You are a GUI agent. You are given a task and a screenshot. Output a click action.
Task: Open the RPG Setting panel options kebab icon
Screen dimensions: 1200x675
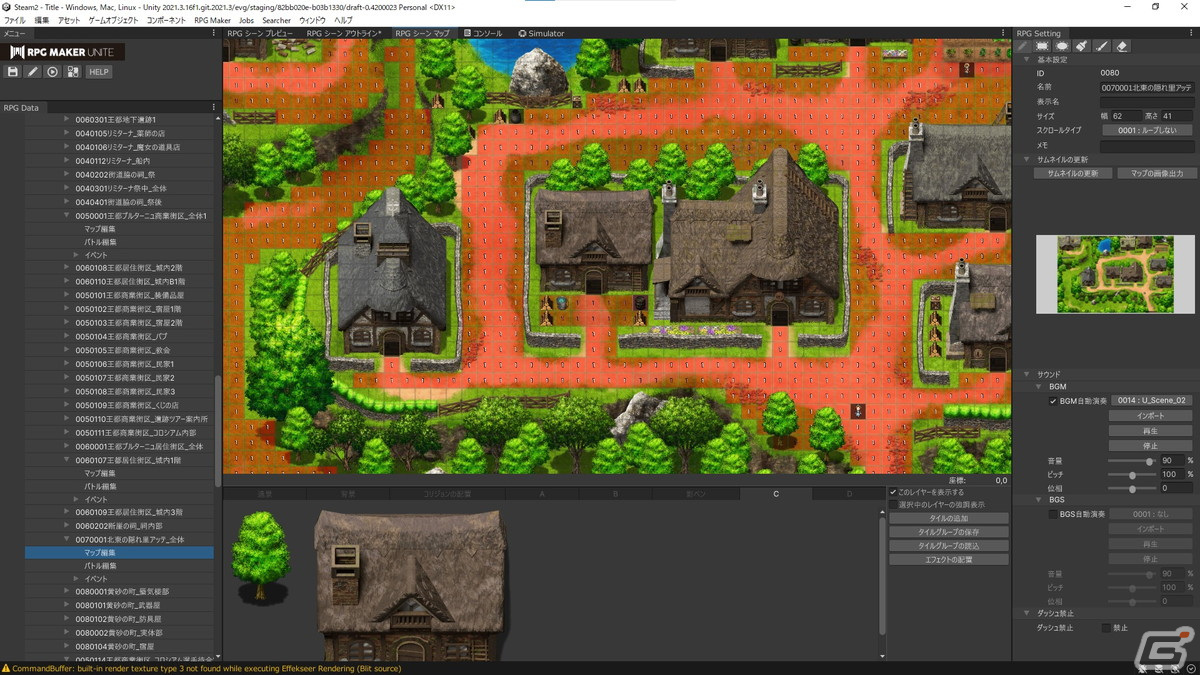tap(1190, 33)
